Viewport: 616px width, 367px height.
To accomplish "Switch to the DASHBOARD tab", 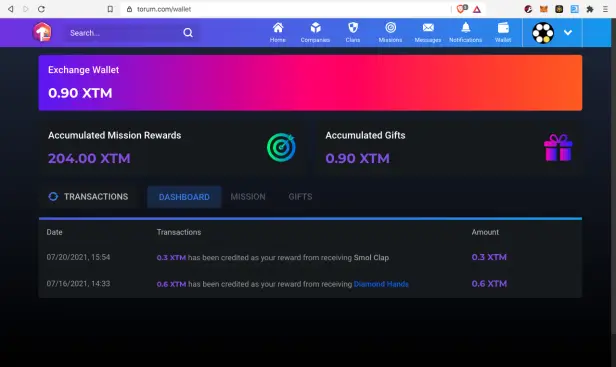I will [x=184, y=197].
